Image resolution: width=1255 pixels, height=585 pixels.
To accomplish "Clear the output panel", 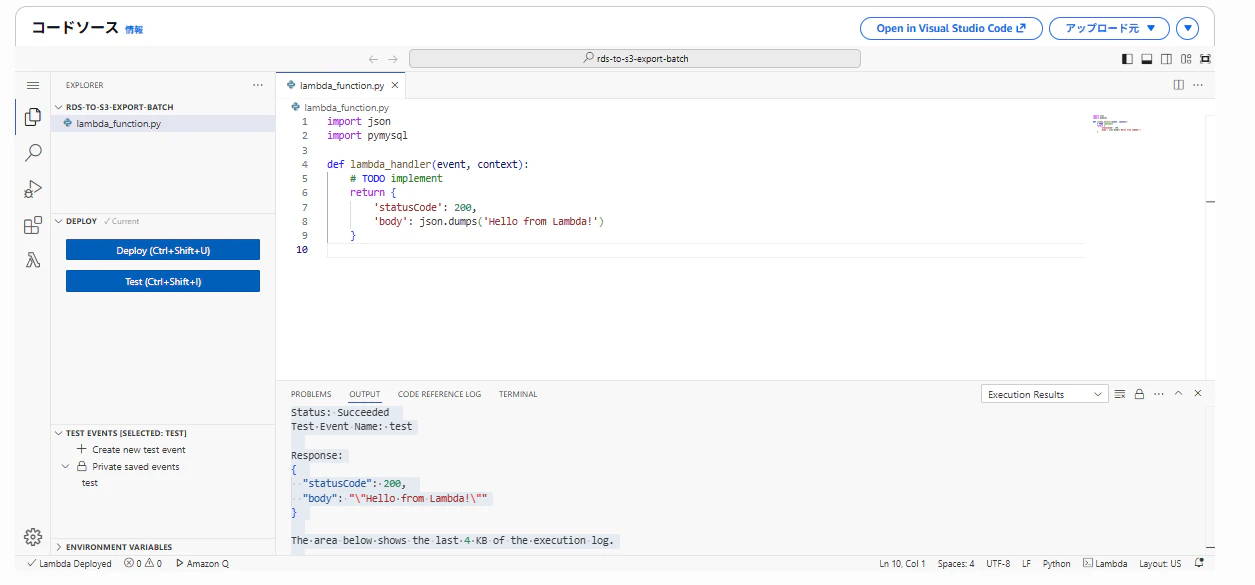I will (1120, 394).
